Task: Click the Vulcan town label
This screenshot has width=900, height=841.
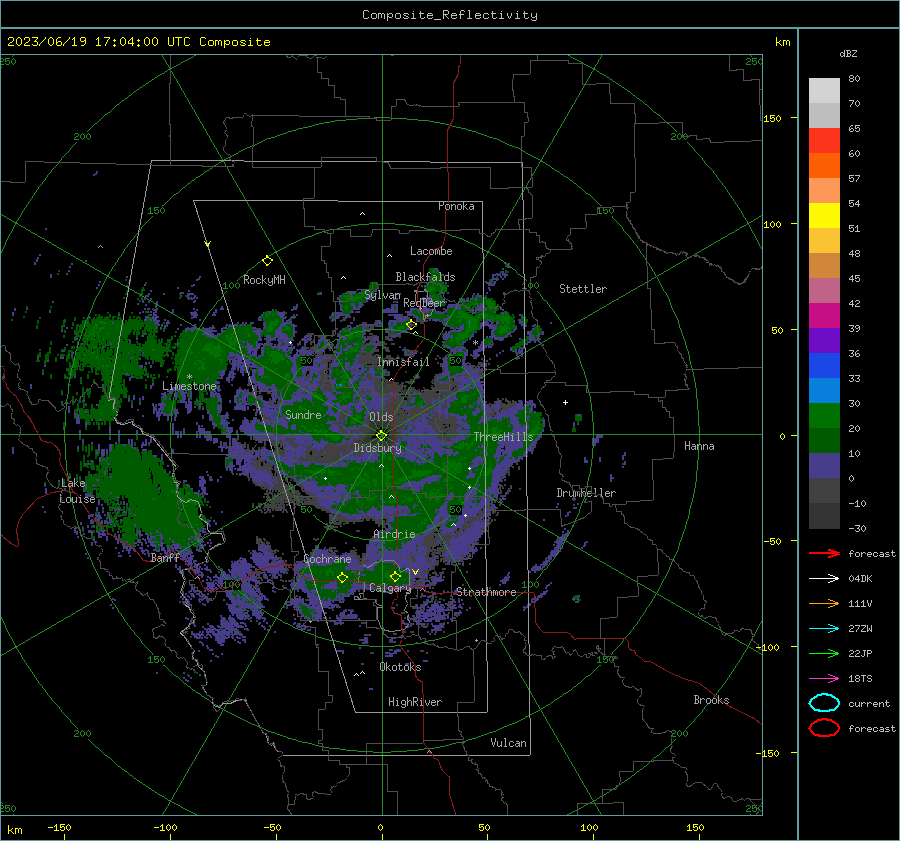Action: (x=508, y=743)
